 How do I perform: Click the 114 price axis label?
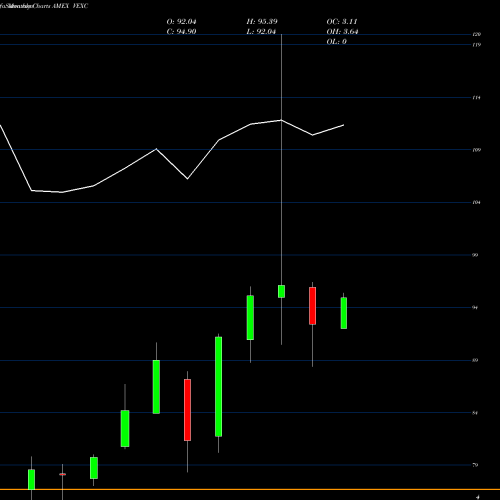pos(477,98)
